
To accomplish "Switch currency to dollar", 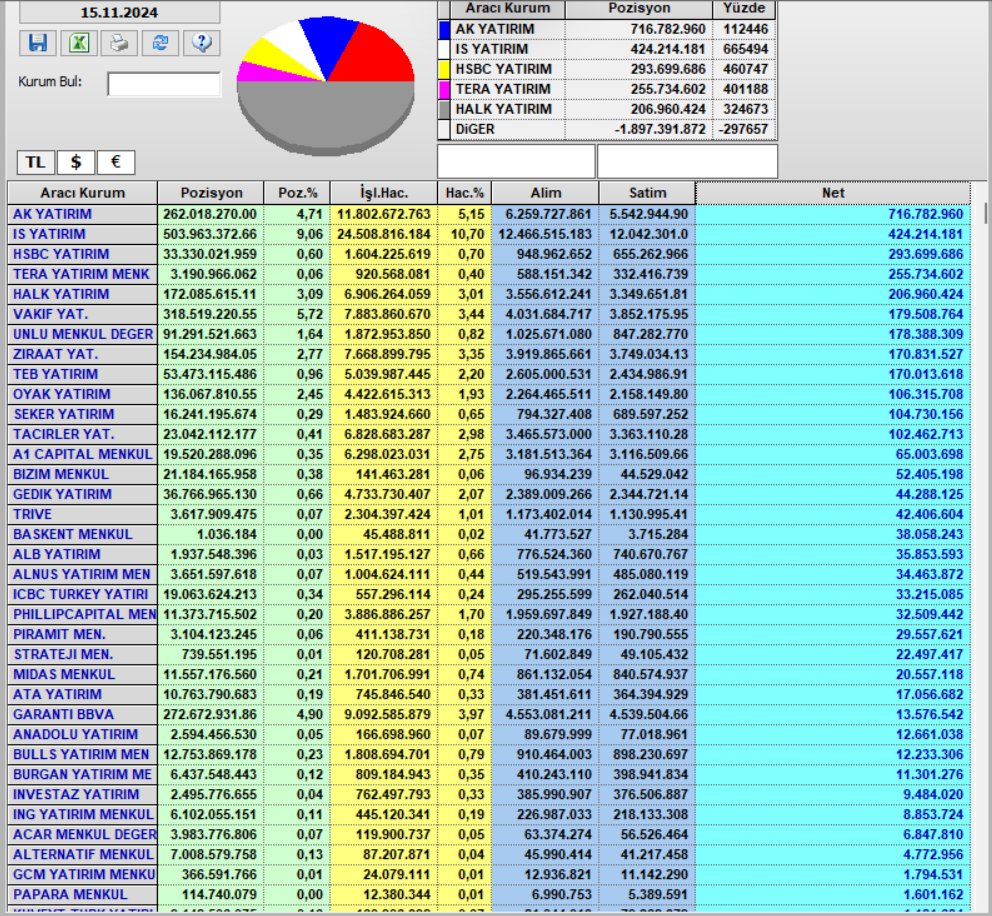I will coord(76,162).
